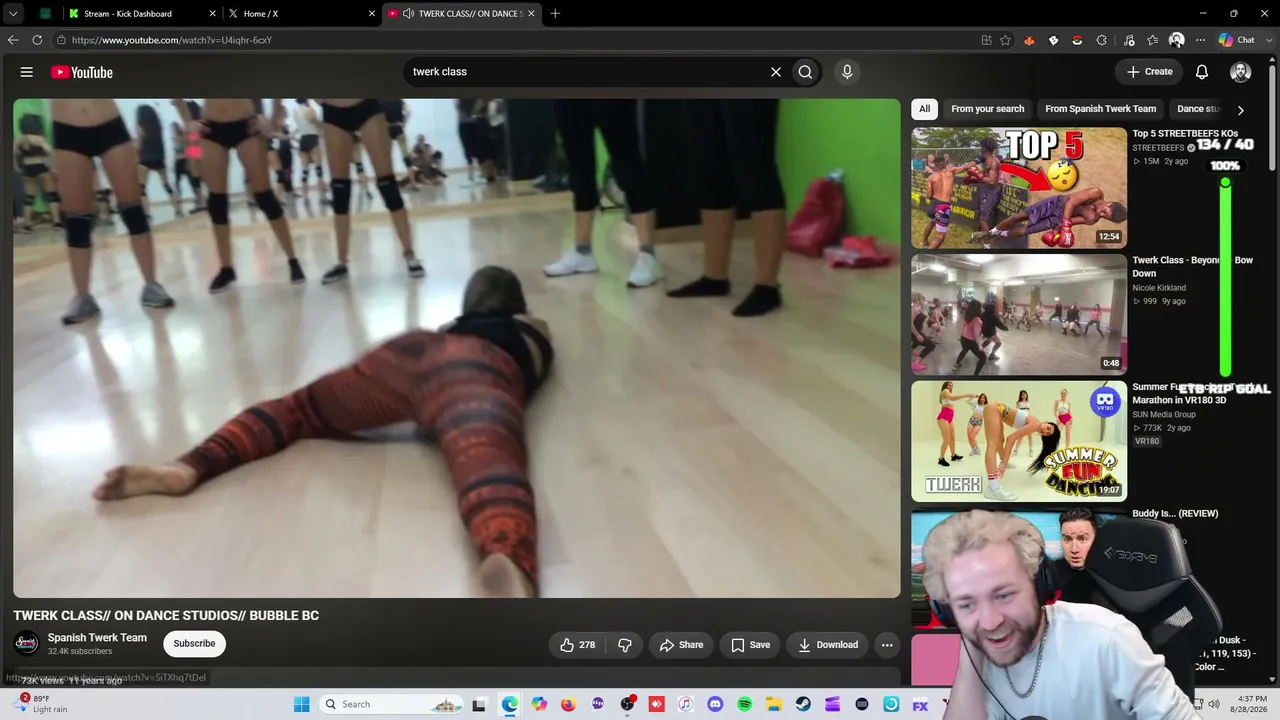Open the Summer Fun Dancing VR180 thumbnail
Image resolution: width=1280 pixels, height=720 pixels.
pyautogui.click(x=1019, y=441)
